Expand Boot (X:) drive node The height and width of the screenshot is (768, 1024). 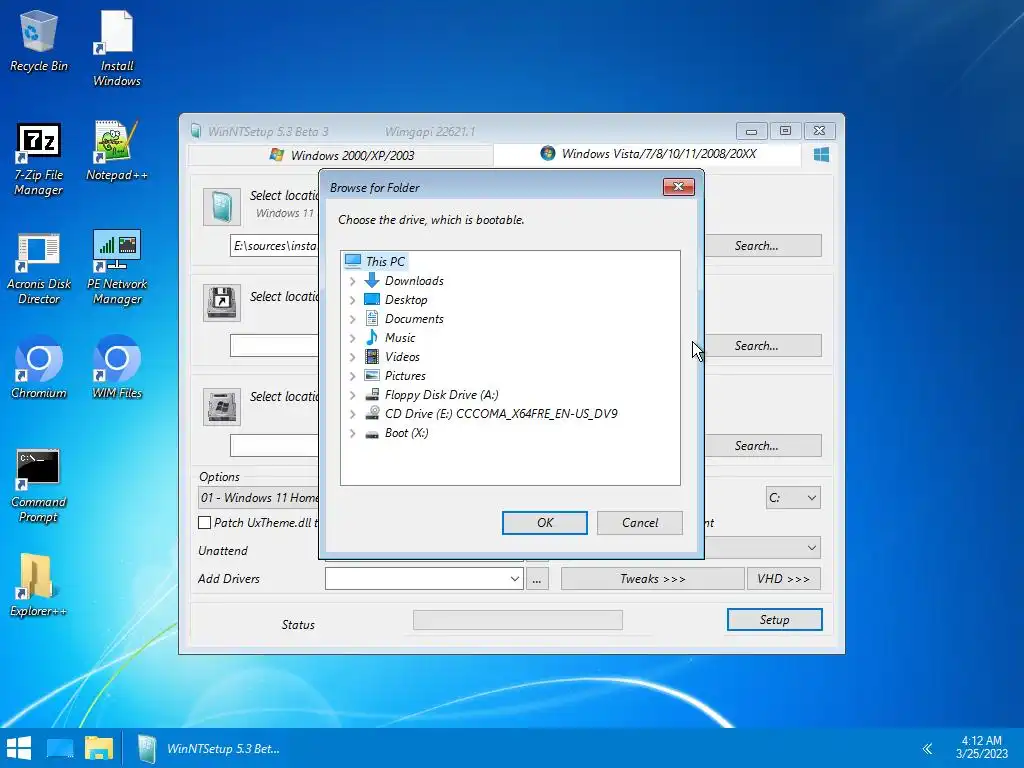(x=353, y=432)
